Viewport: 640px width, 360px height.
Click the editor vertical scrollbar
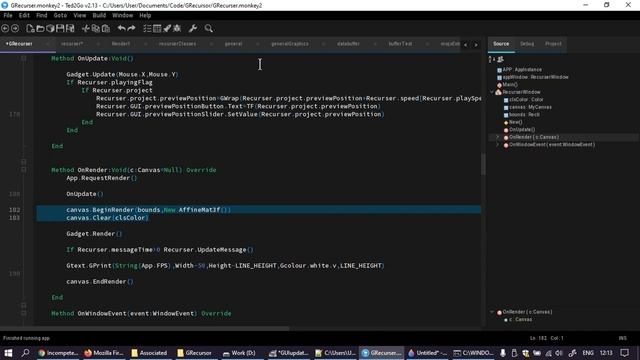tap(483, 164)
